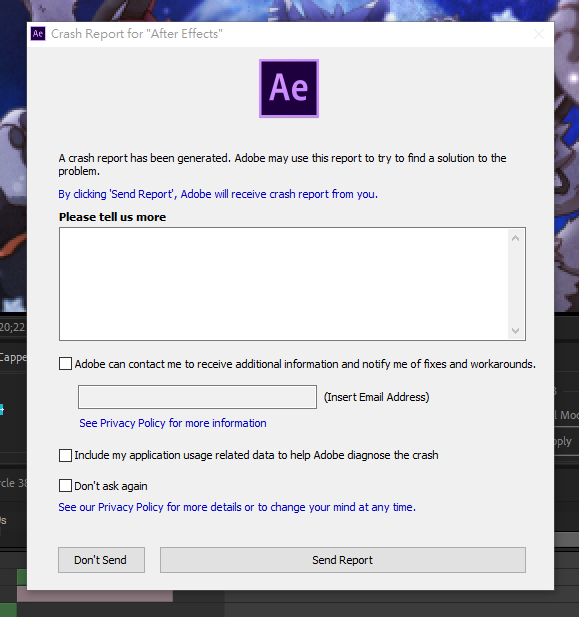
Task: Open 'See our Privacy Policy for more details' link
Action: tap(237, 507)
